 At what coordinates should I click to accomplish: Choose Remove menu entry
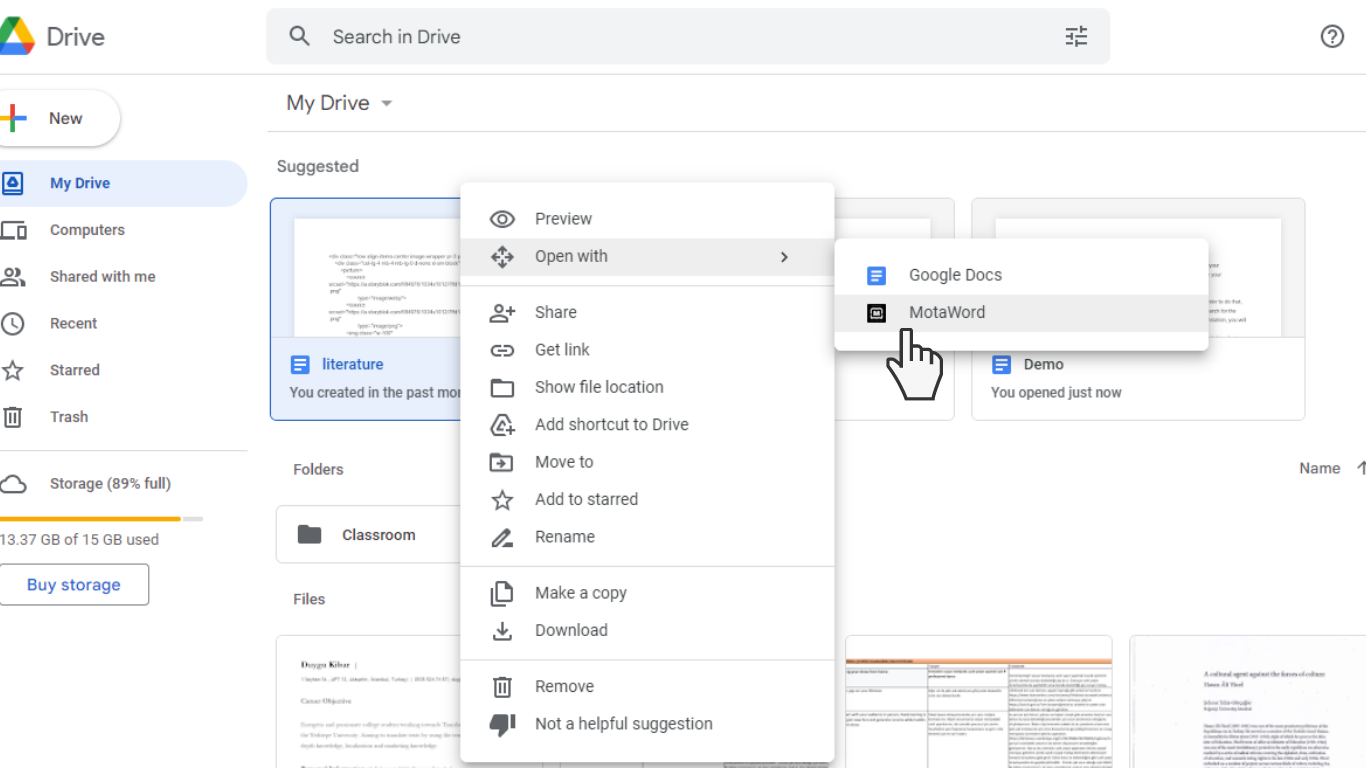pos(647,687)
